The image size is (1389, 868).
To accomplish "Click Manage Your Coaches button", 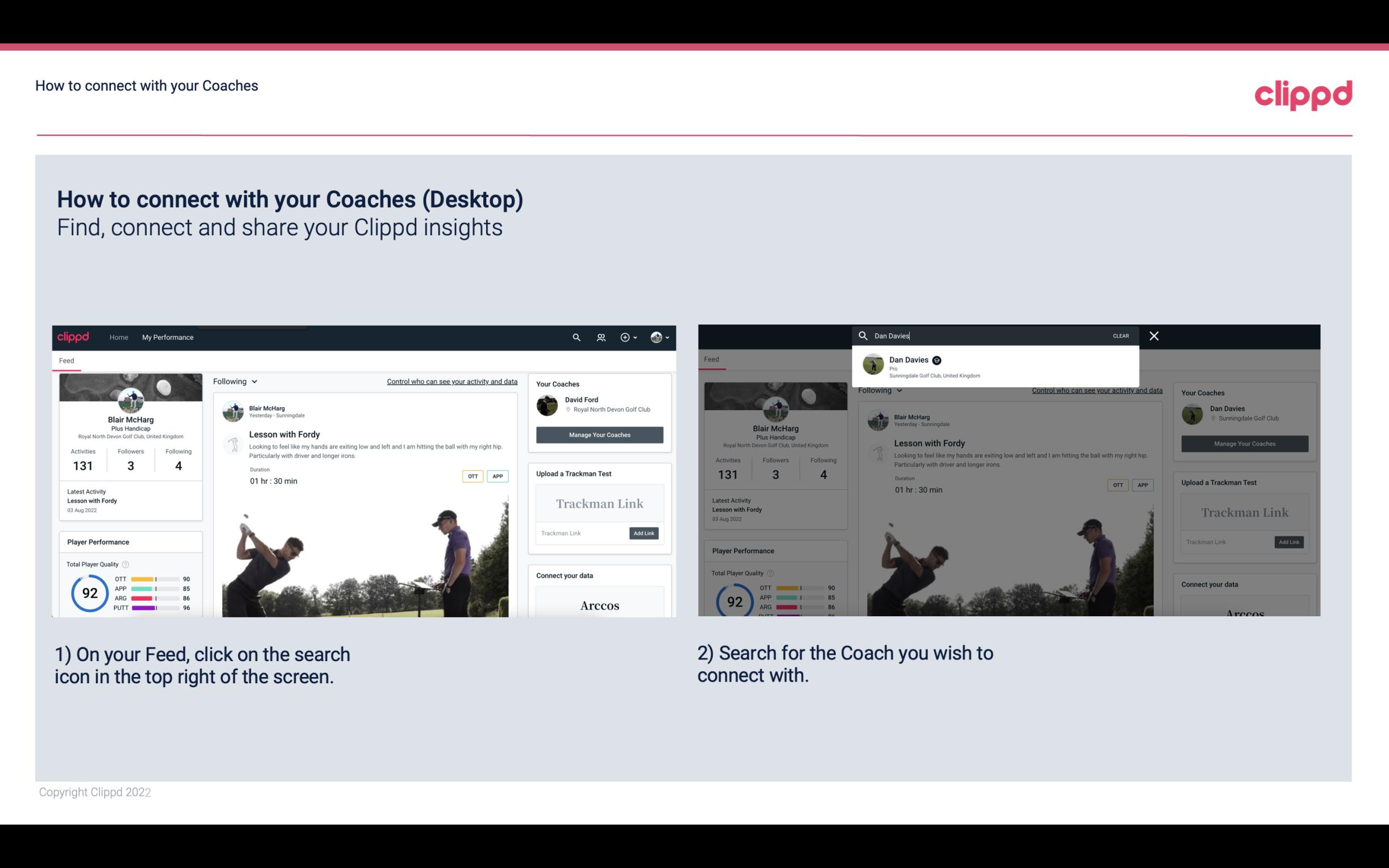I will point(598,434).
